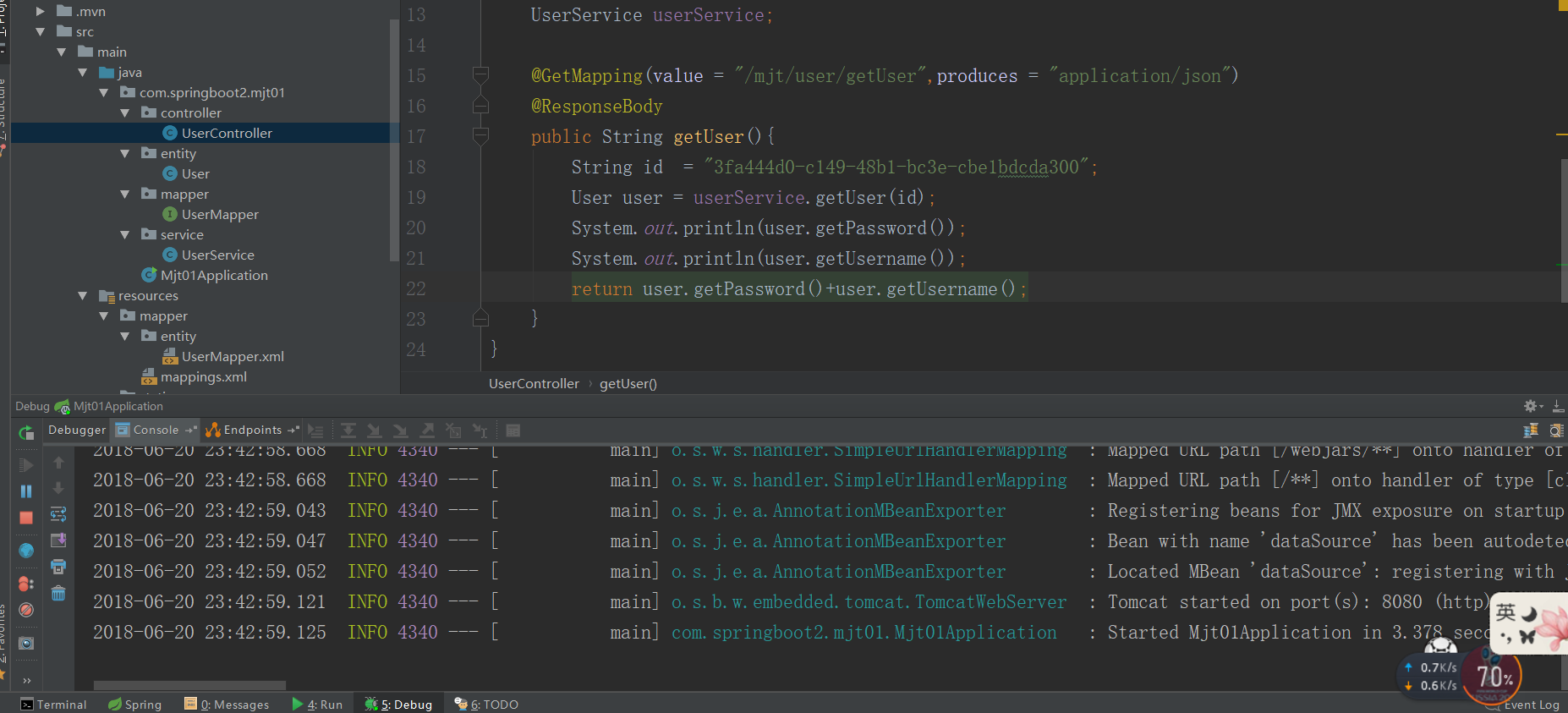This screenshot has height=713, width=1568.
Task: Collapse the resources folder
Action: tap(83, 296)
